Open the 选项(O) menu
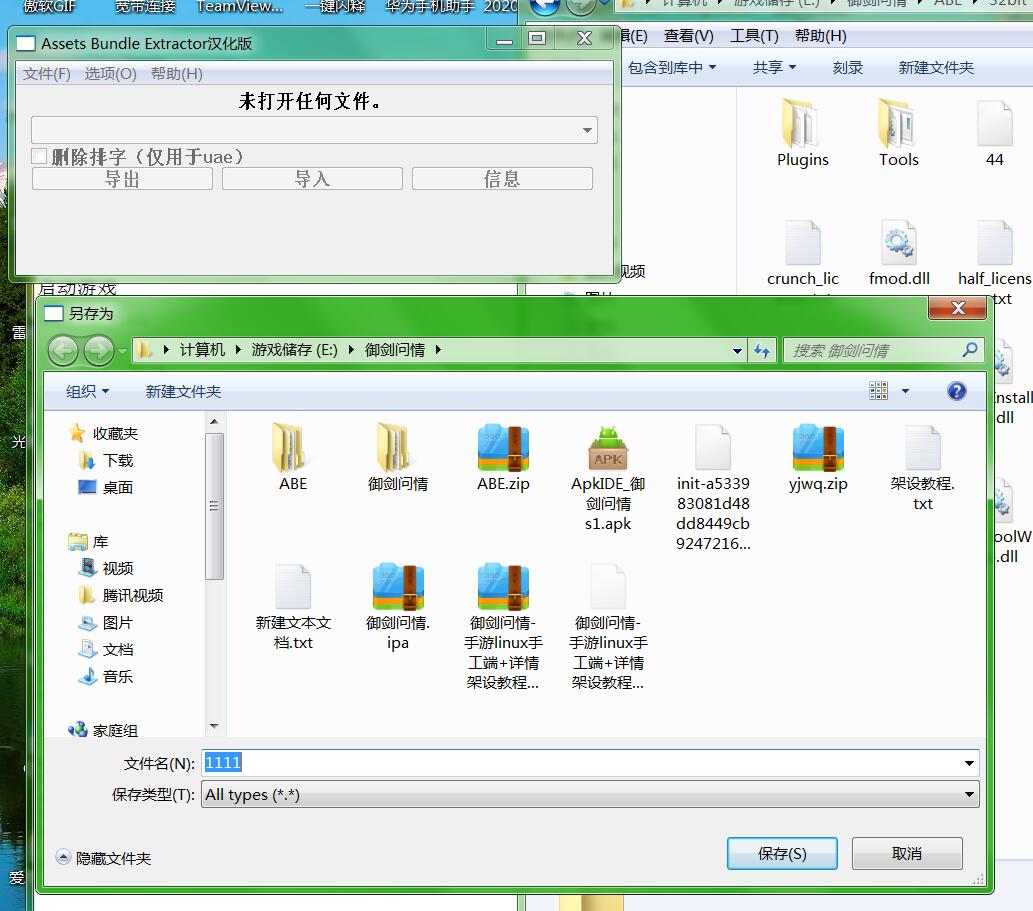Viewport: 1033px width, 911px height. (110, 74)
